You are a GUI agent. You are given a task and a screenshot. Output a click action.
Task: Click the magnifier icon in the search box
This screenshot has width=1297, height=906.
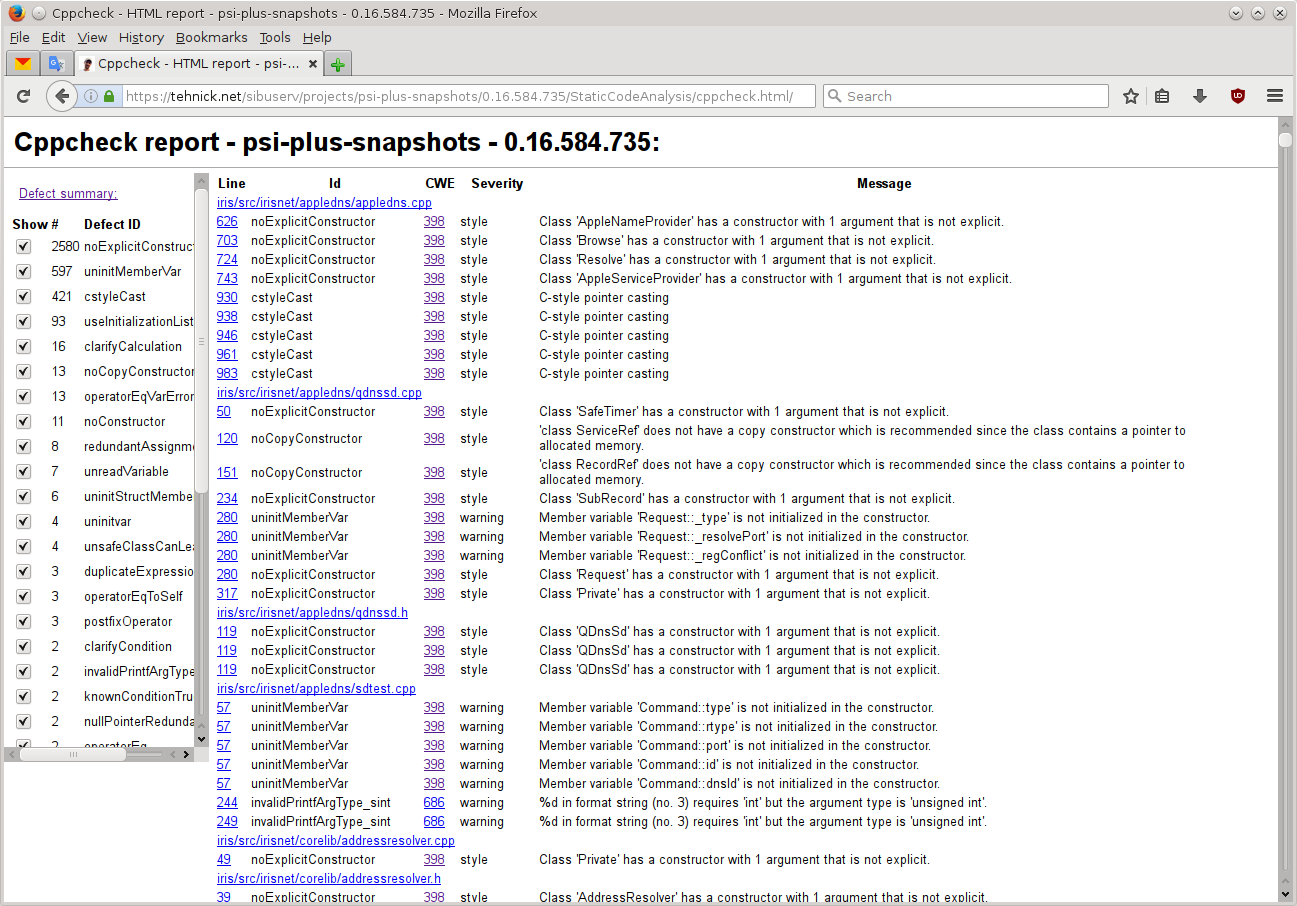835,96
